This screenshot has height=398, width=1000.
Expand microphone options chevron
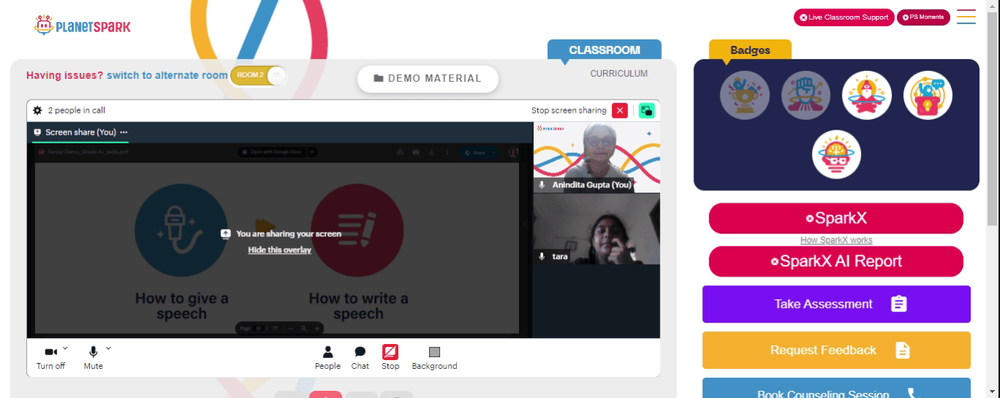(108, 348)
